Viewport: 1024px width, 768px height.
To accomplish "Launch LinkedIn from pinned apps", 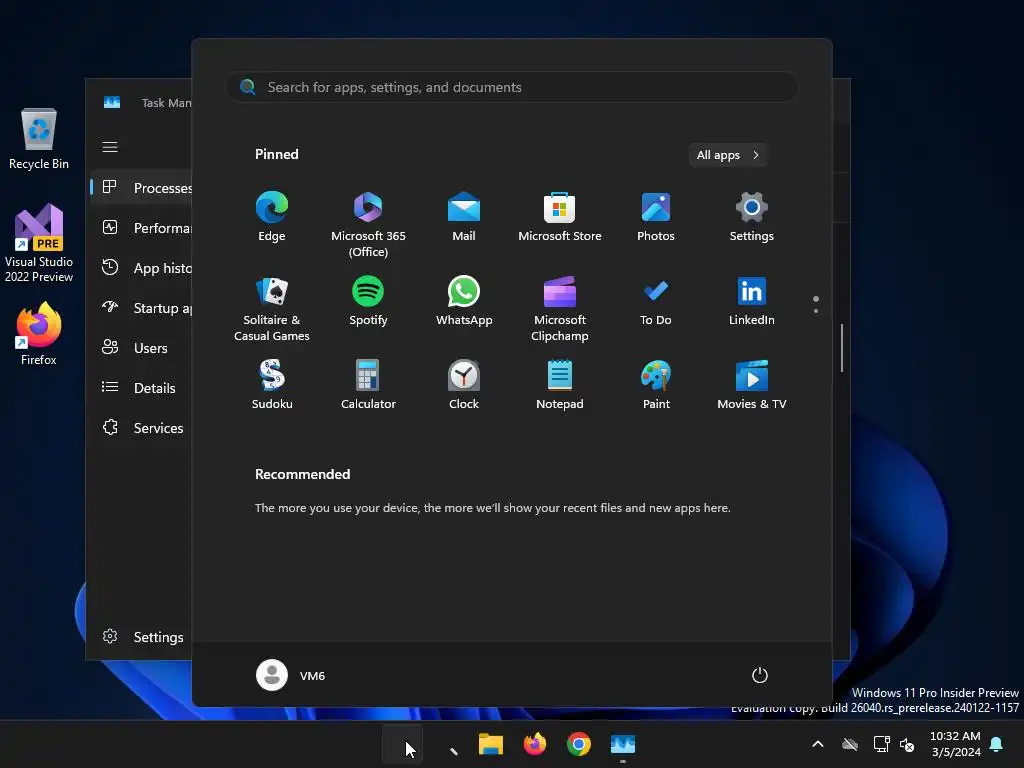I will [x=751, y=301].
